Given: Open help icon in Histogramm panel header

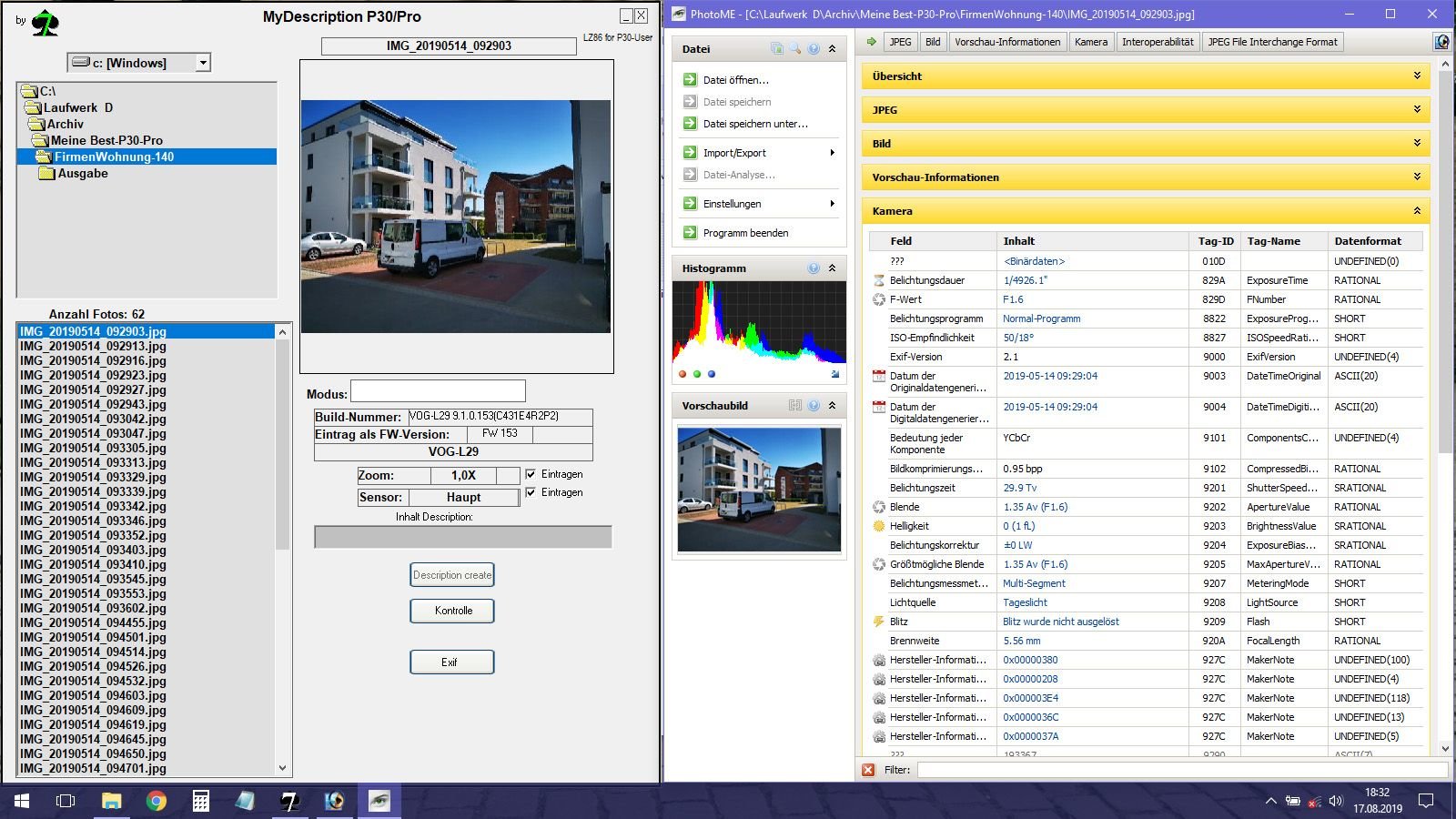Looking at the screenshot, I should 814,268.
